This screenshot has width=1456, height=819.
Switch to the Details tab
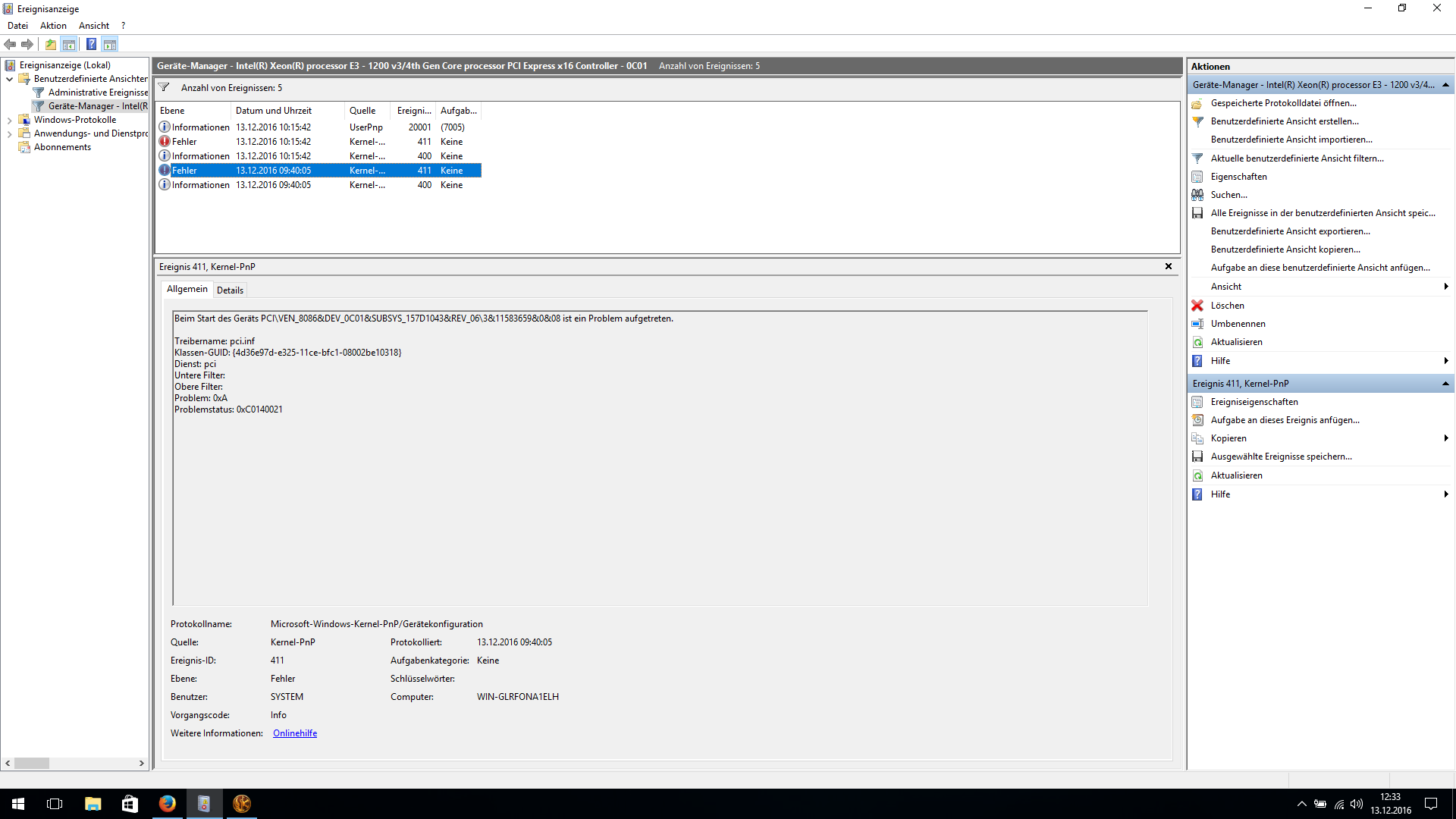pos(230,290)
